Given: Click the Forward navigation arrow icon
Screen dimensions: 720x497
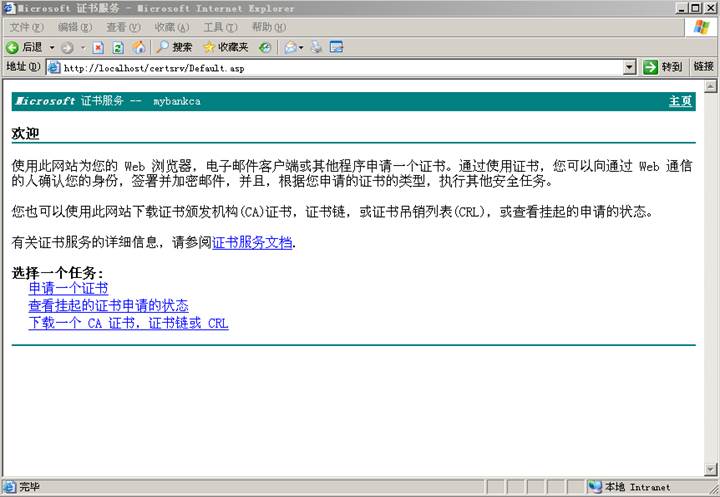Looking at the screenshot, I should click(x=68, y=47).
